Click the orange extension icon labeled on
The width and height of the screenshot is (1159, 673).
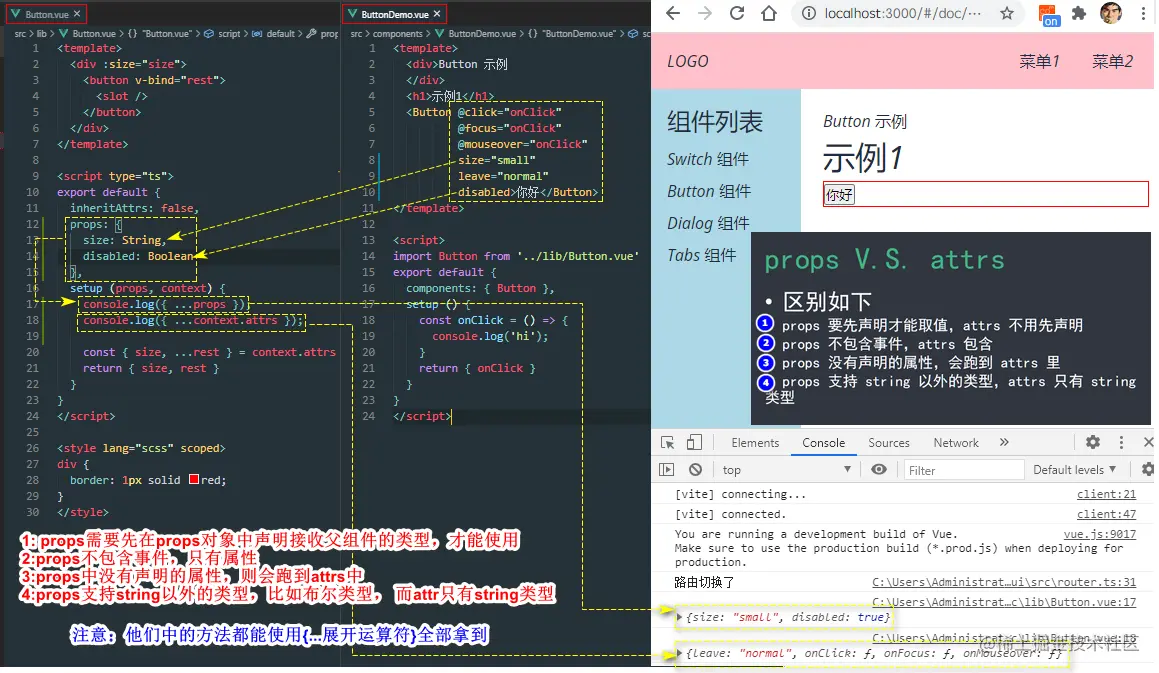(x=1048, y=15)
